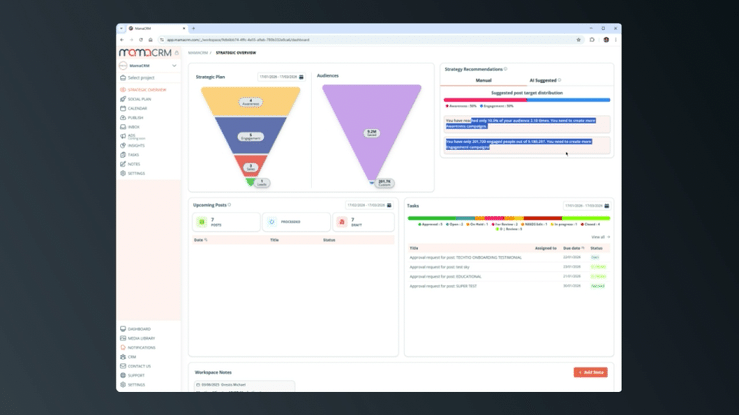The width and height of the screenshot is (739, 415).
Task: Open the Calendar sidebar item
Action: click(137, 108)
